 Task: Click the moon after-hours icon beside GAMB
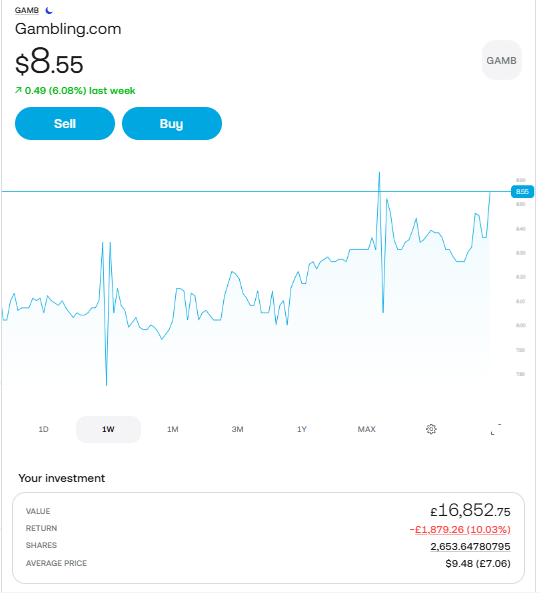(x=49, y=11)
